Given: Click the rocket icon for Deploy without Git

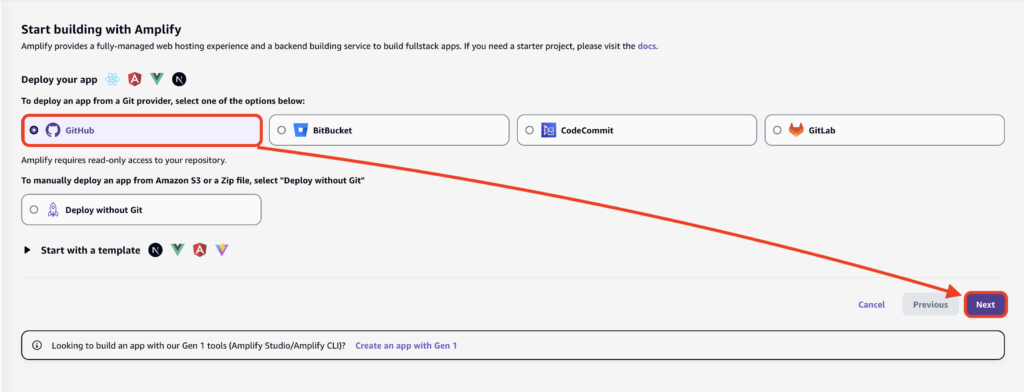Looking at the screenshot, I should pyautogui.click(x=53, y=210).
